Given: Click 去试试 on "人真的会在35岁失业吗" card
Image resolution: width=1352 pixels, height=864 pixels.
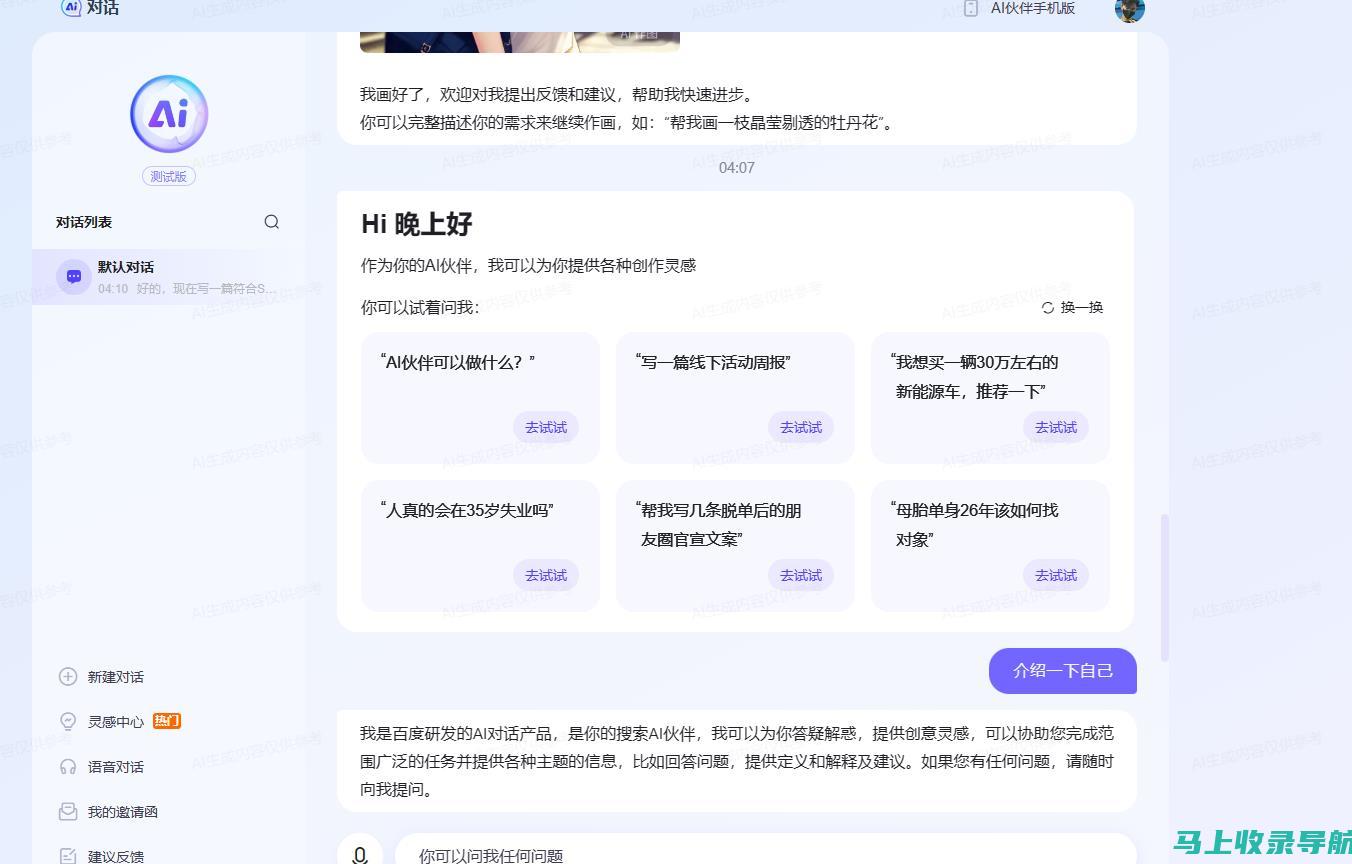Looking at the screenshot, I should (x=546, y=575).
